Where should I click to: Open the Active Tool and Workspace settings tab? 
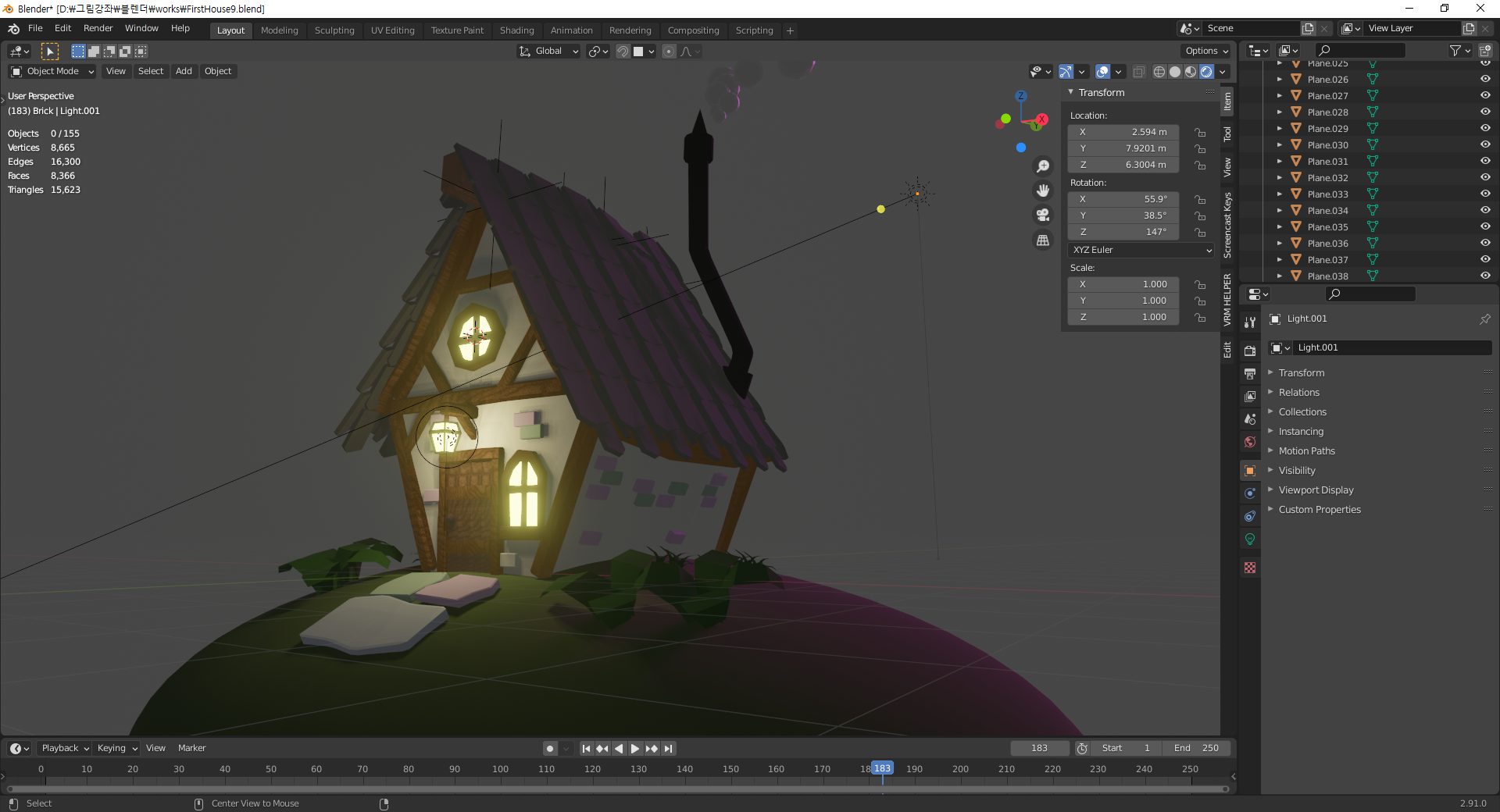pos(1250,322)
